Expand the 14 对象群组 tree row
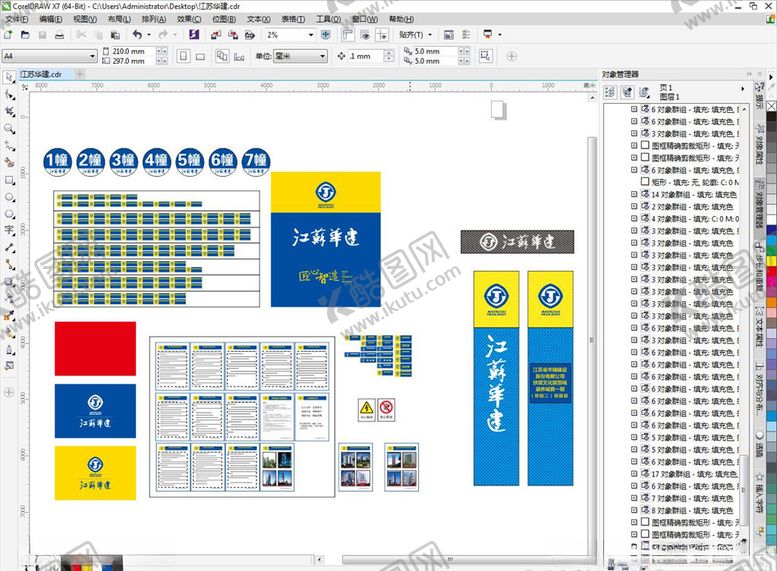 (x=634, y=194)
